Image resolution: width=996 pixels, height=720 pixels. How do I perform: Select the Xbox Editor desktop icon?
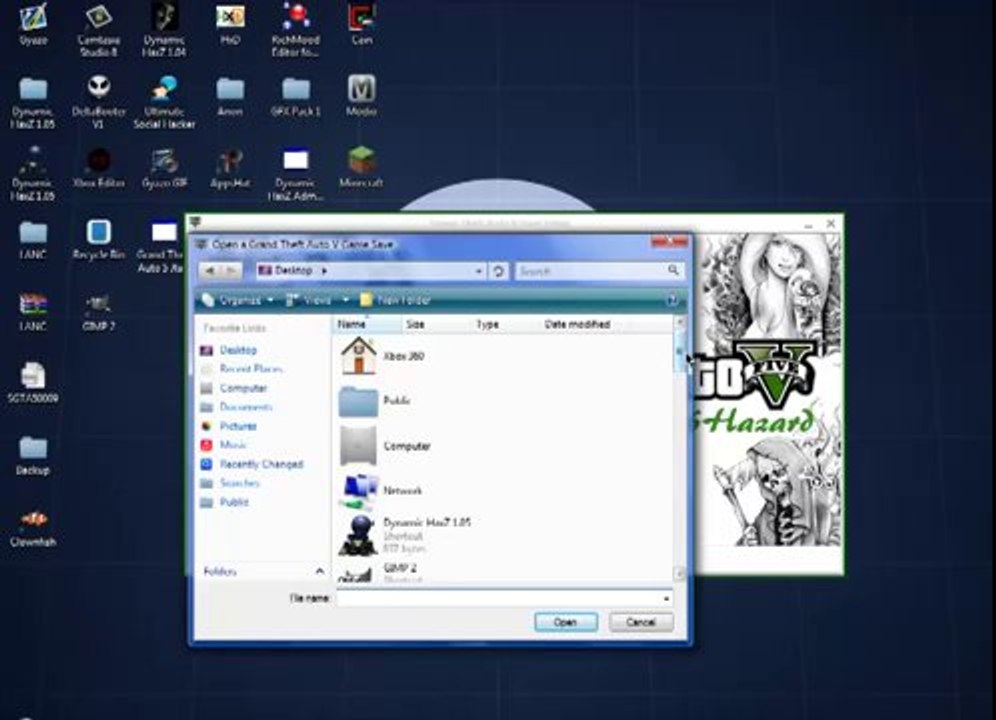[x=98, y=168]
